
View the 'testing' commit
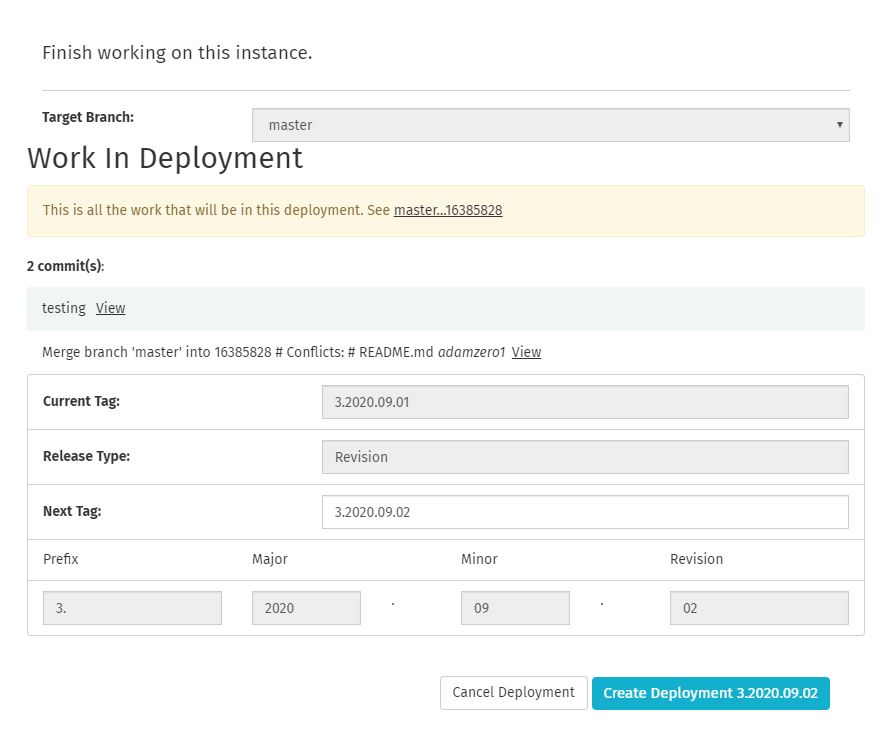pos(110,309)
